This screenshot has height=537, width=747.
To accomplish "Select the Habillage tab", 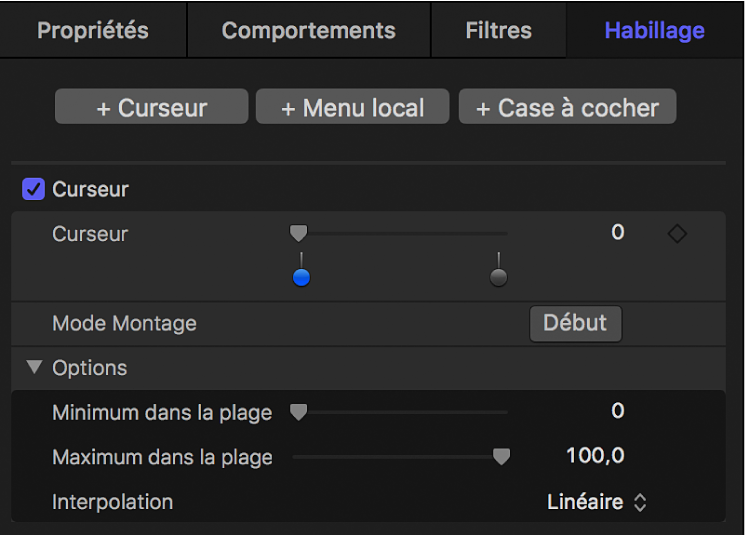I will 654,30.
